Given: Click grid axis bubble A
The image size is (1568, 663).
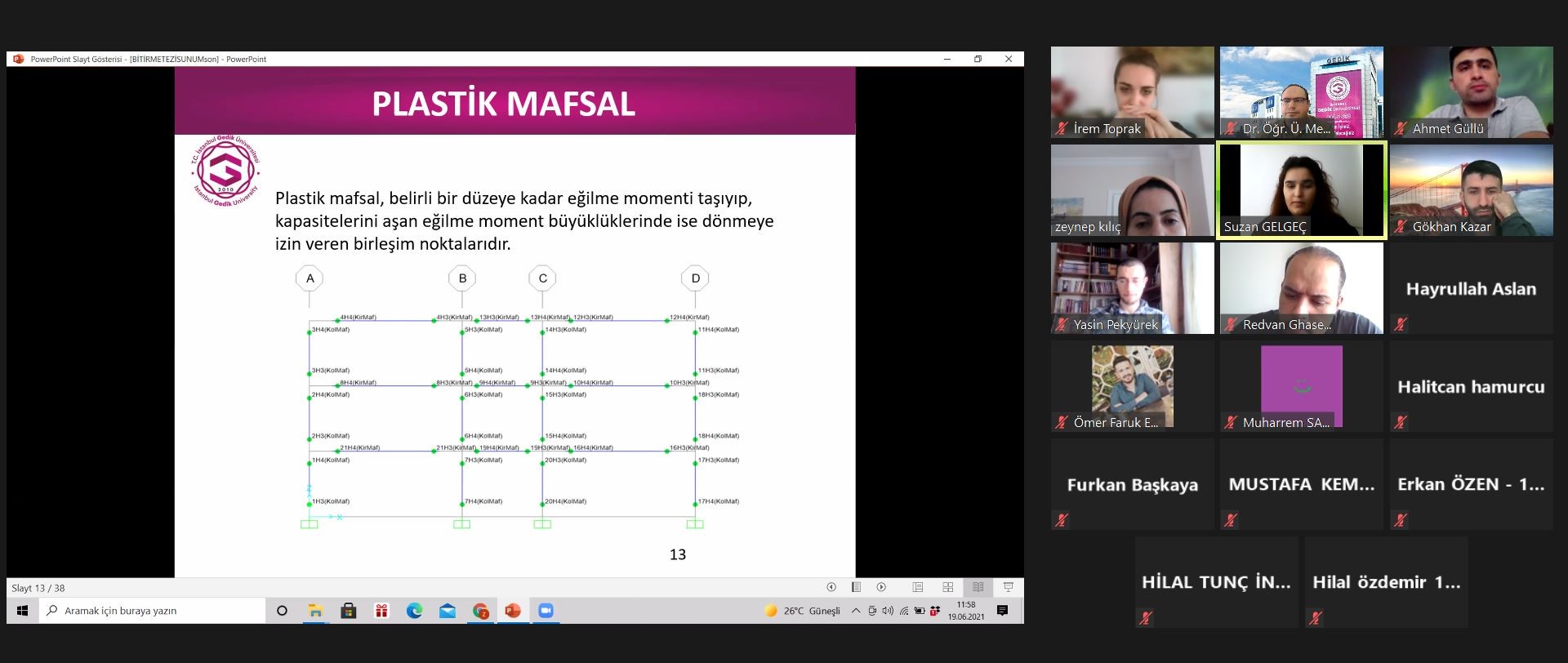Looking at the screenshot, I should coord(310,278).
